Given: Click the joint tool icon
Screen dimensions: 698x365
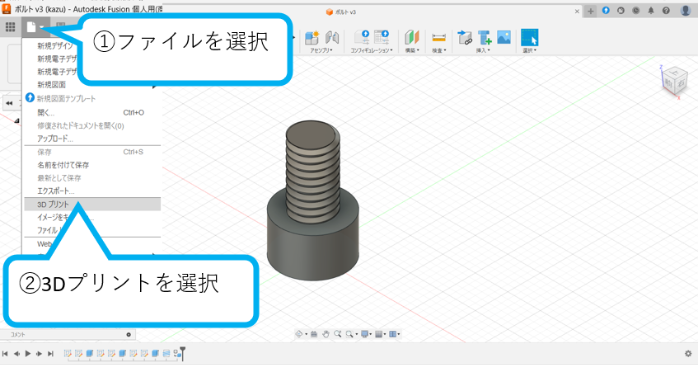Looking at the screenshot, I should click(332, 38).
